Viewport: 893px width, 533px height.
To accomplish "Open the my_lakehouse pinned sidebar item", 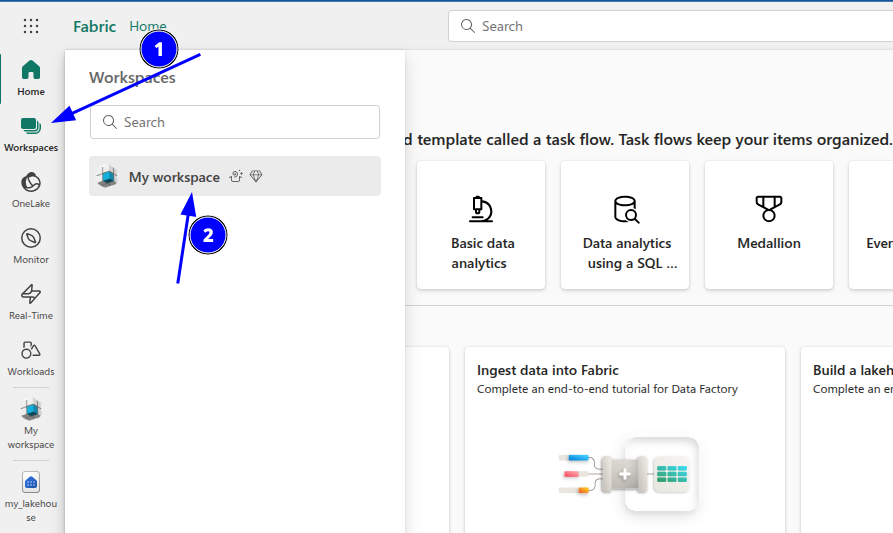I will coord(31,497).
